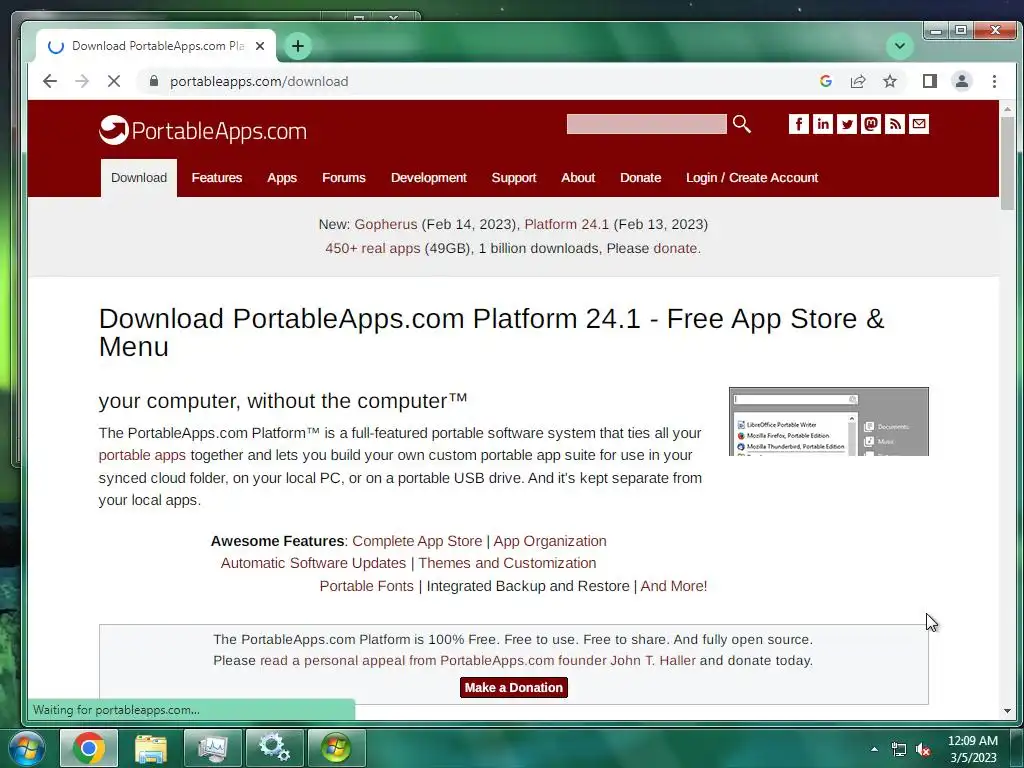Image resolution: width=1024 pixels, height=768 pixels.
Task: Open PortableApps LinkedIn icon
Action: tap(822, 124)
